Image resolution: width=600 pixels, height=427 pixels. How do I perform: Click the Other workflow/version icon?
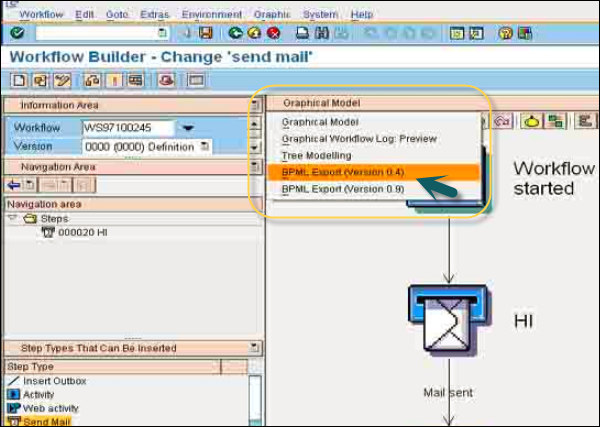click(41, 80)
